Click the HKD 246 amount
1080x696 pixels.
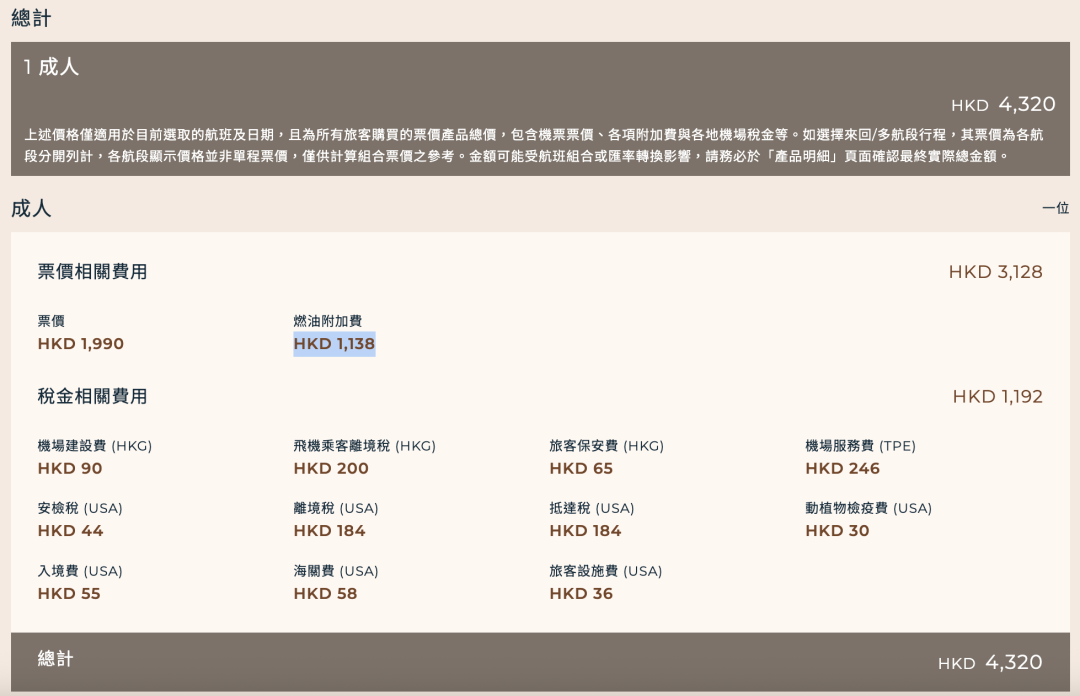pyautogui.click(x=842, y=469)
